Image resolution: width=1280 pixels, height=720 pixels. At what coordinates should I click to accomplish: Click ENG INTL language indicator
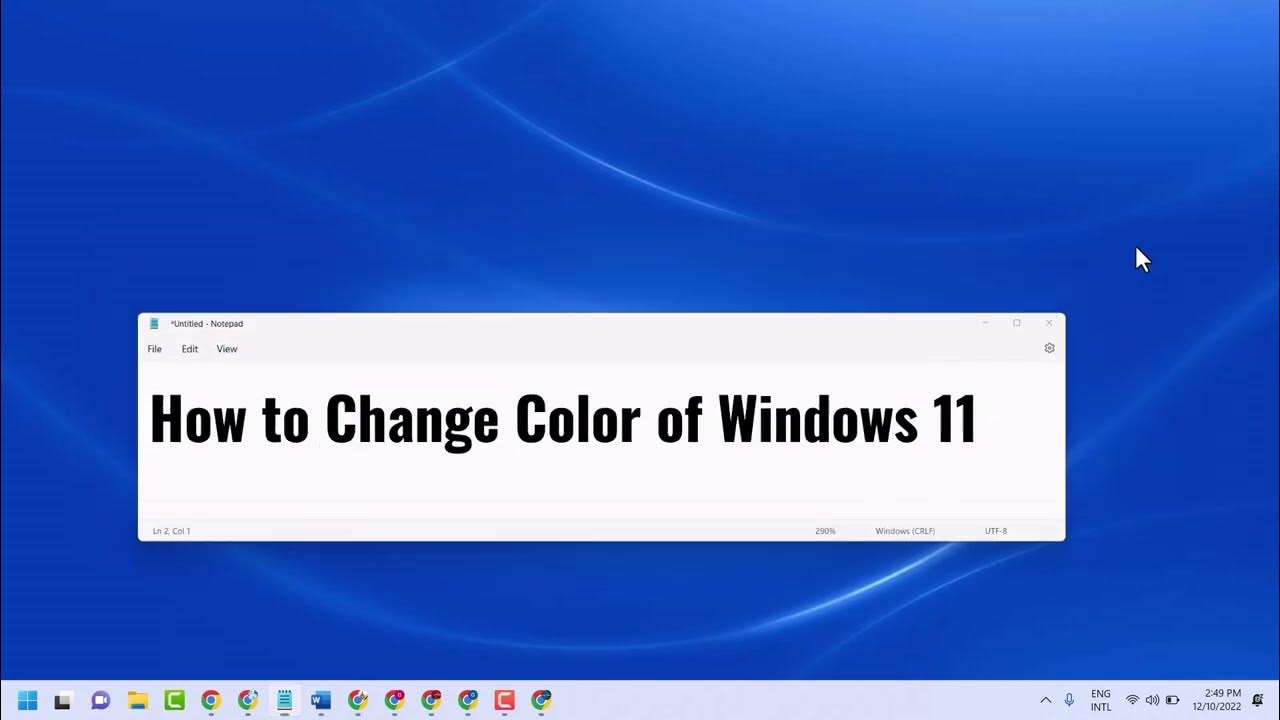(1101, 700)
